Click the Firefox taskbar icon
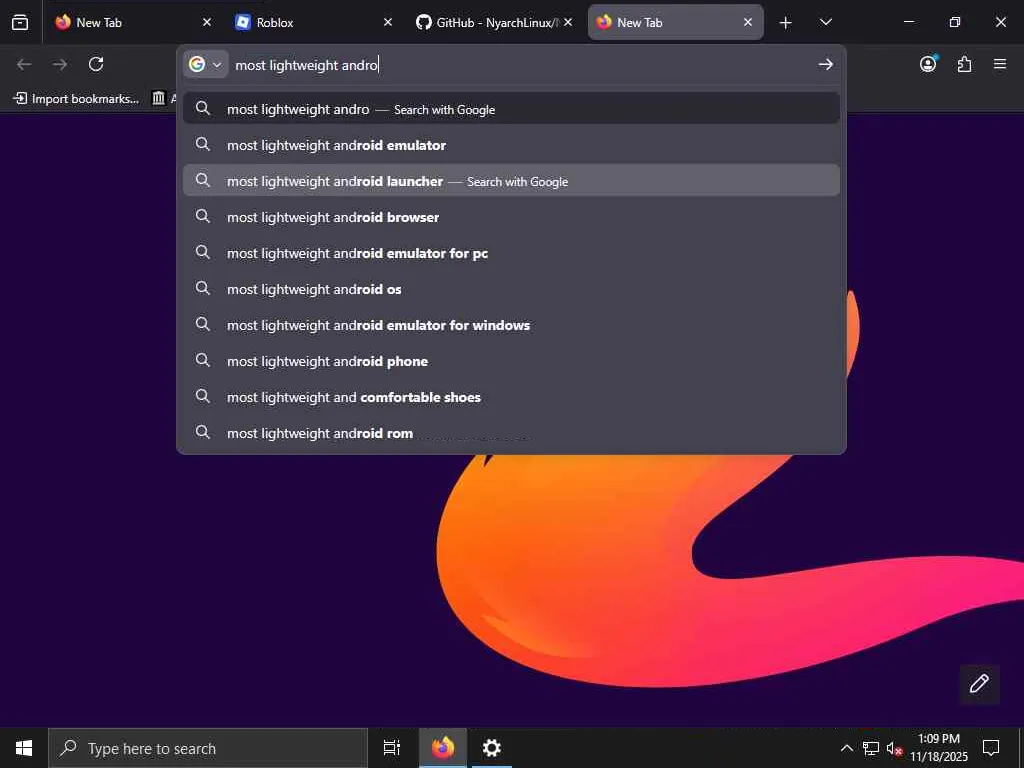This screenshot has height=768, width=1024. coord(443,748)
